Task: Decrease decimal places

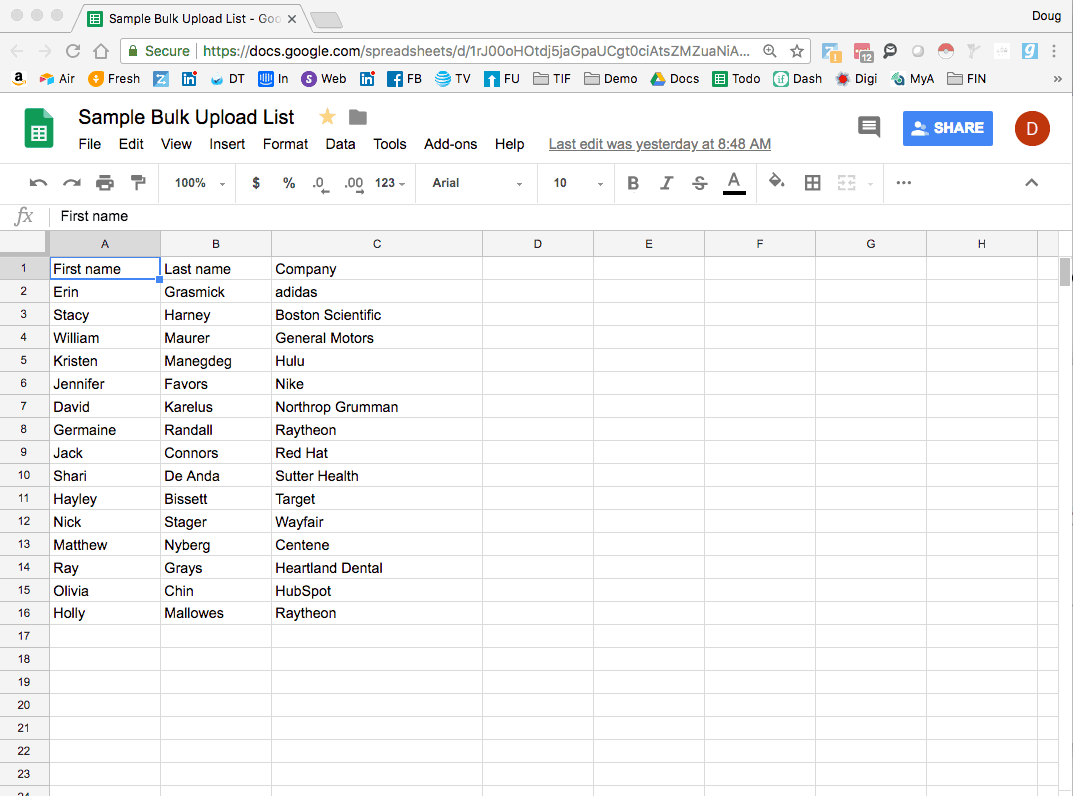Action: click(x=320, y=183)
